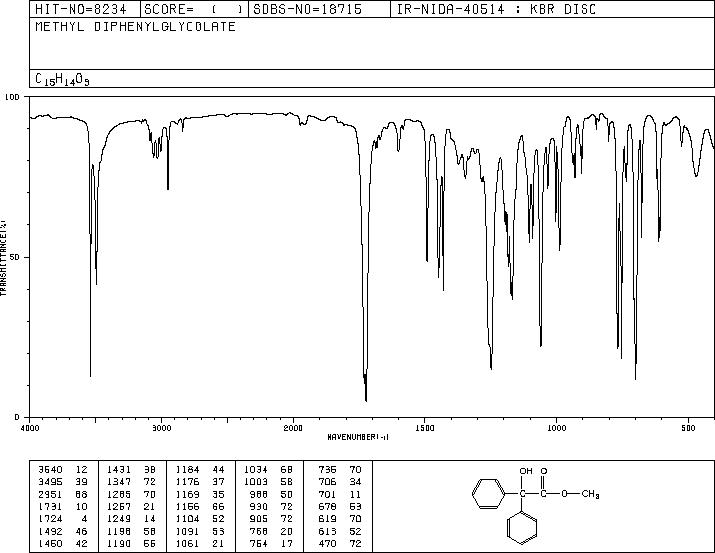Click the SCORE field in header
The image size is (715, 553).
tap(194, 9)
